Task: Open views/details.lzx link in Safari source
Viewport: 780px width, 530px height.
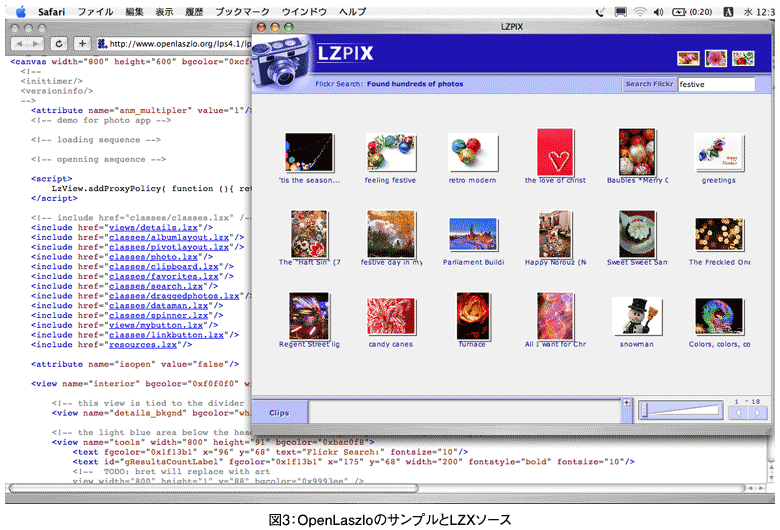Action: [x=153, y=227]
